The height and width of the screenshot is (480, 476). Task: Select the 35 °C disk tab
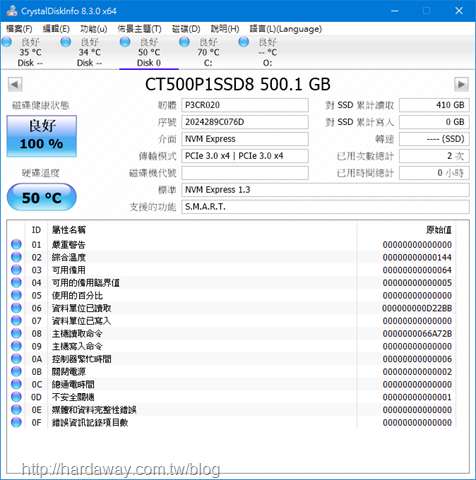tap(30, 52)
